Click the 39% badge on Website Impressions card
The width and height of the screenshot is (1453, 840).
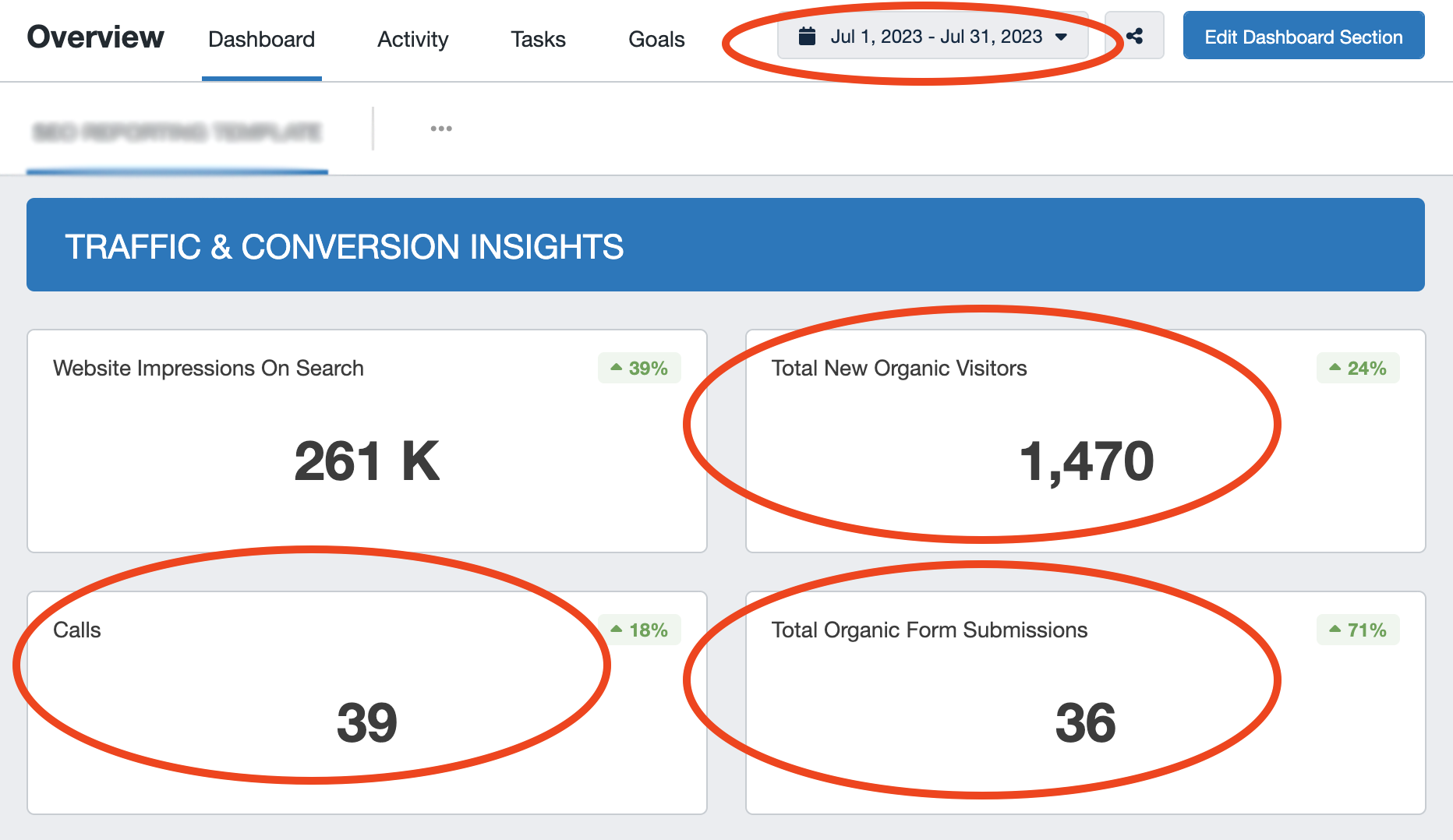pos(639,366)
